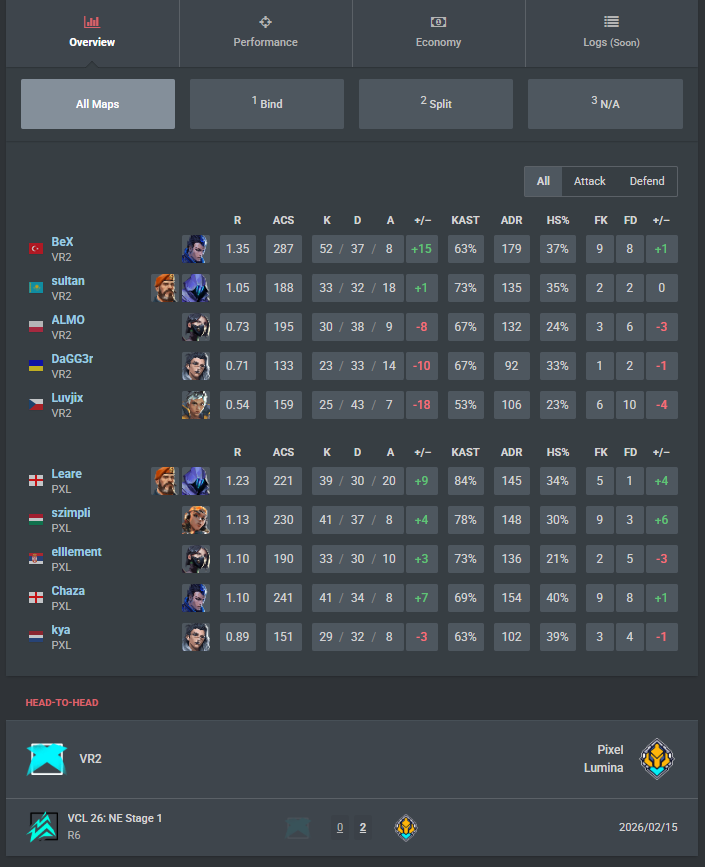The image size is (705, 867).
Task: Click sultan's Kazakhstan flag icon
Action: click(x=36, y=288)
